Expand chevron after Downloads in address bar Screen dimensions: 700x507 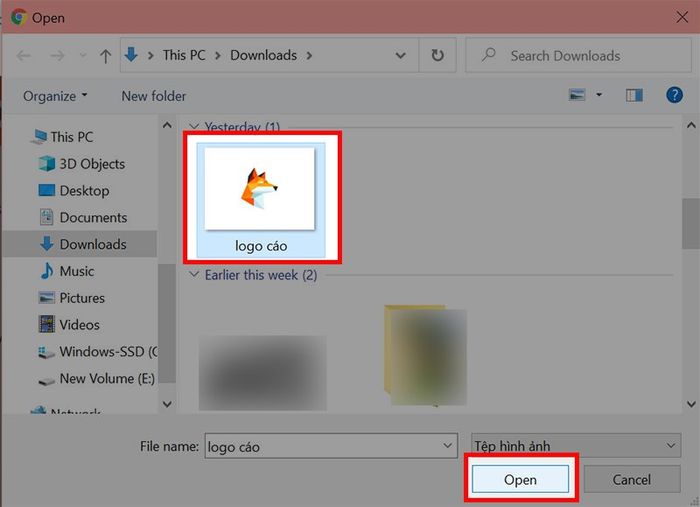coord(309,56)
